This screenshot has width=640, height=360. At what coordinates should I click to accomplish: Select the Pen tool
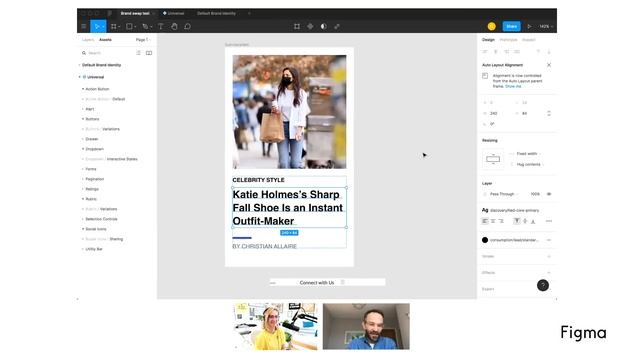(145, 27)
